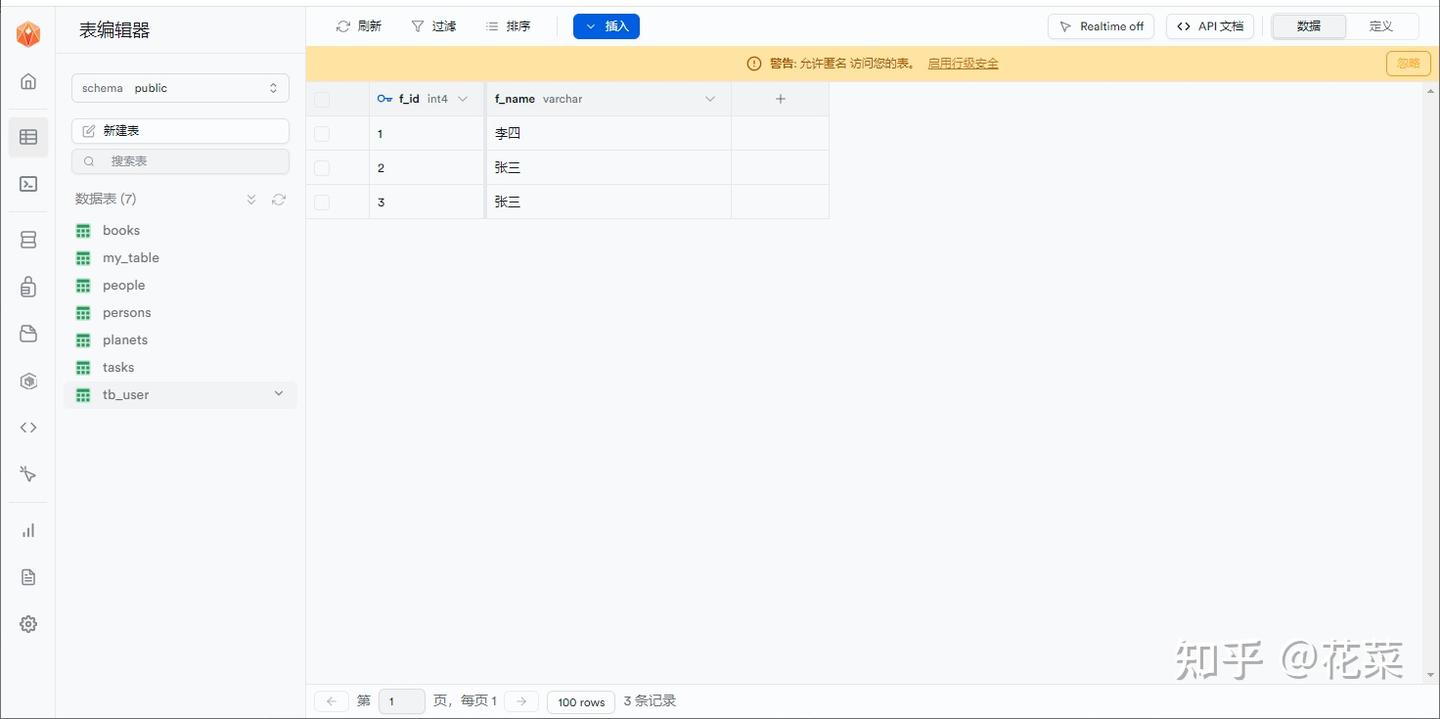Open project Settings with the gear icon
Viewport: 1440px width, 719px height.
coord(27,623)
